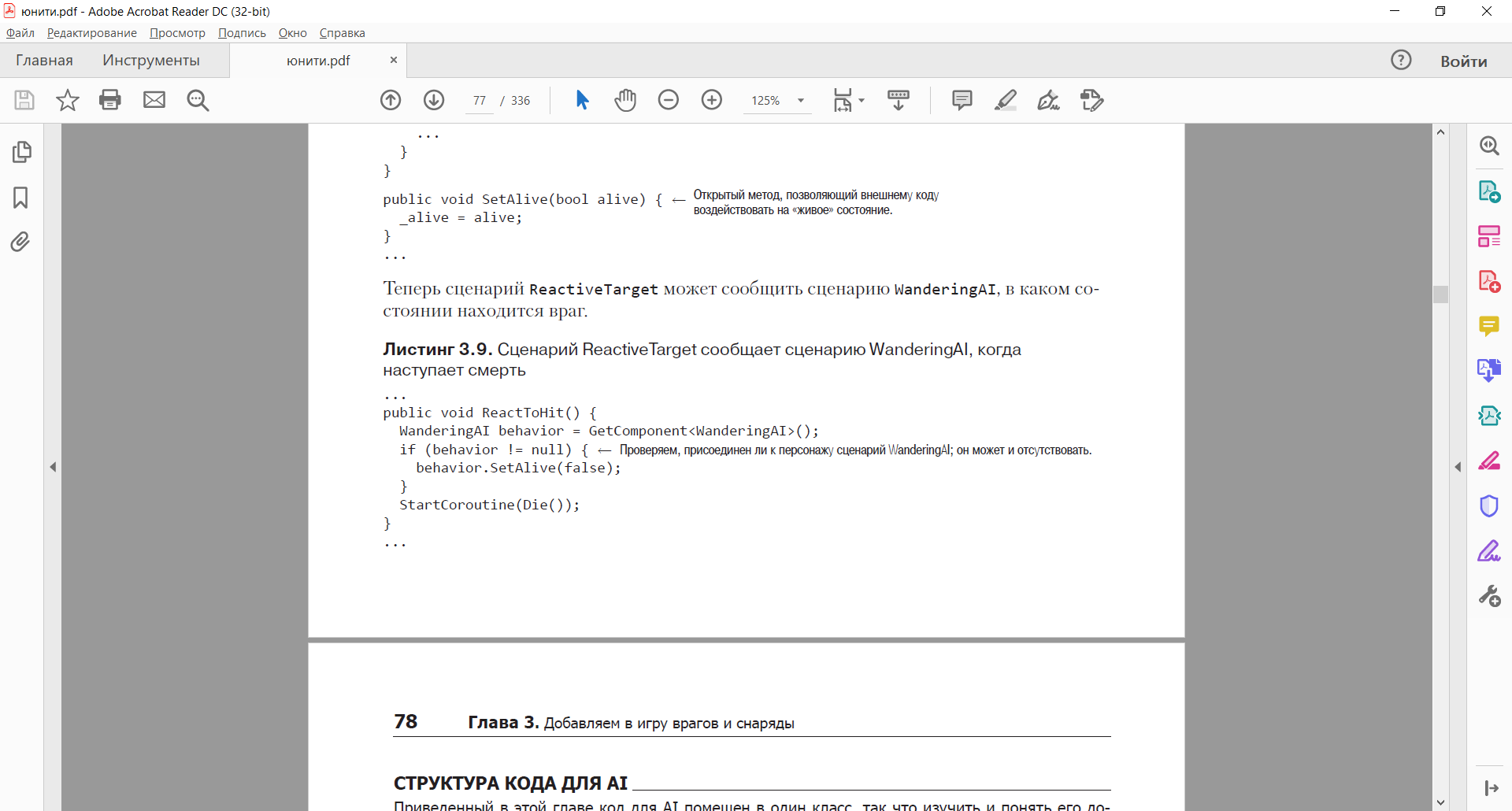
Task: Open the More Tools wrench icon
Action: click(x=1489, y=595)
